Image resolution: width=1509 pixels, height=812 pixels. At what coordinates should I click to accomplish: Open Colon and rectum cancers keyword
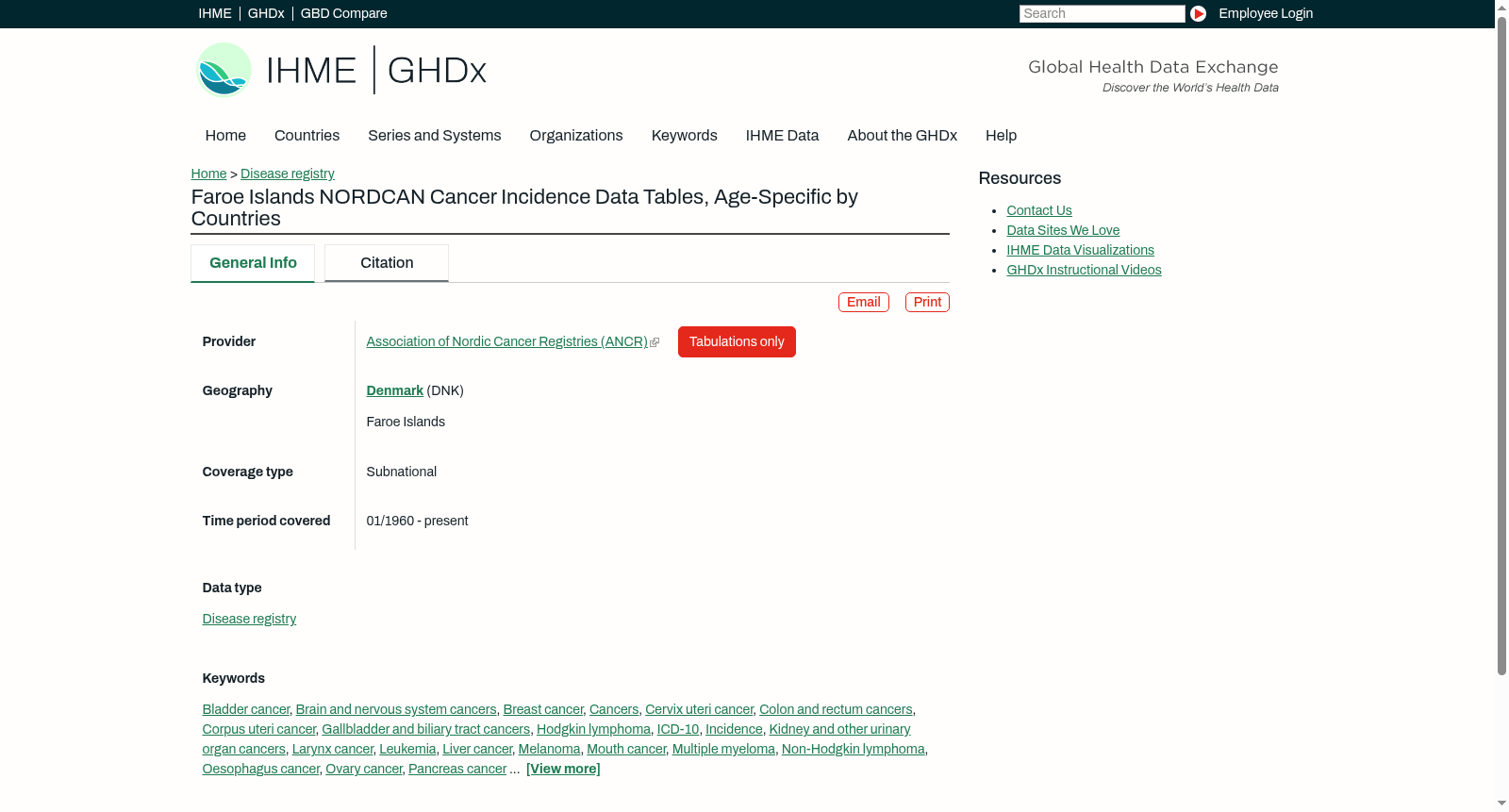836,709
